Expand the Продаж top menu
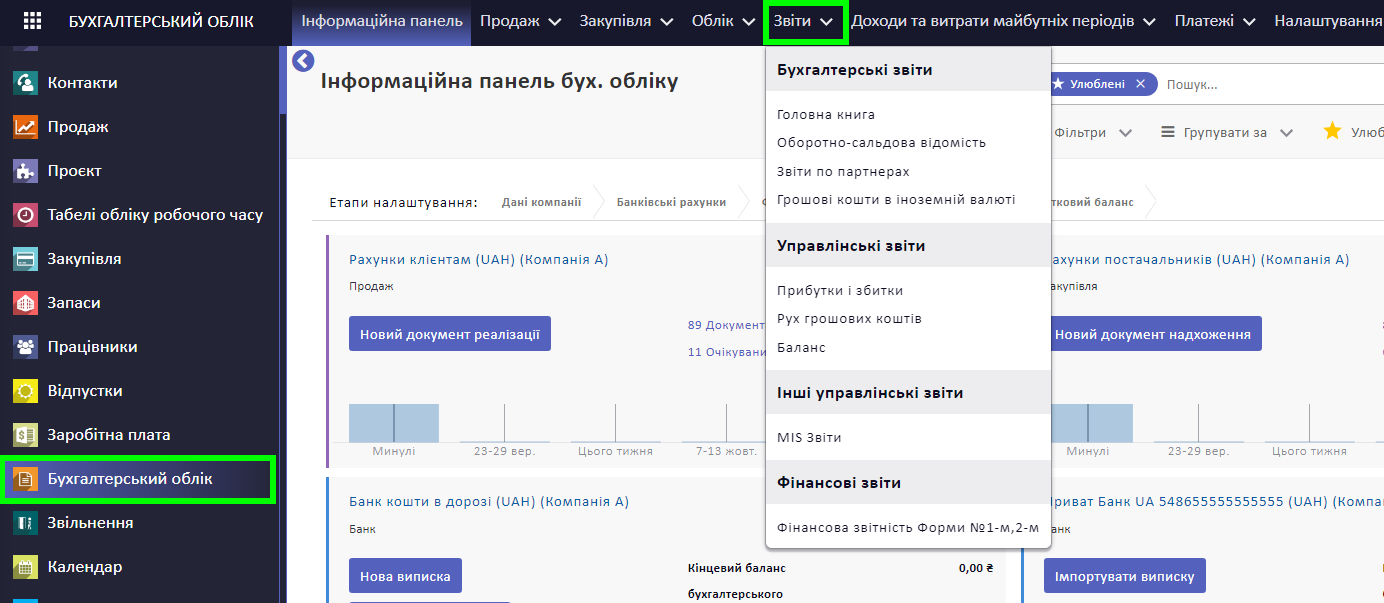This screenshot has width=1384, height=603. coord(520,21)
